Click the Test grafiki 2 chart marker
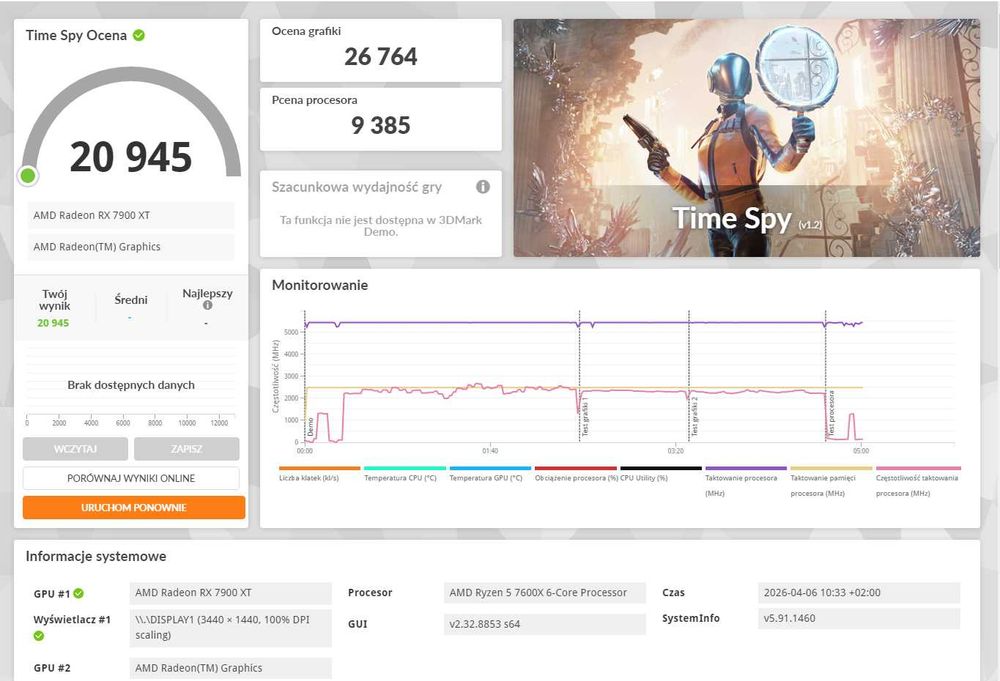Screen dimensions: 1000x681 click(695, 418)
